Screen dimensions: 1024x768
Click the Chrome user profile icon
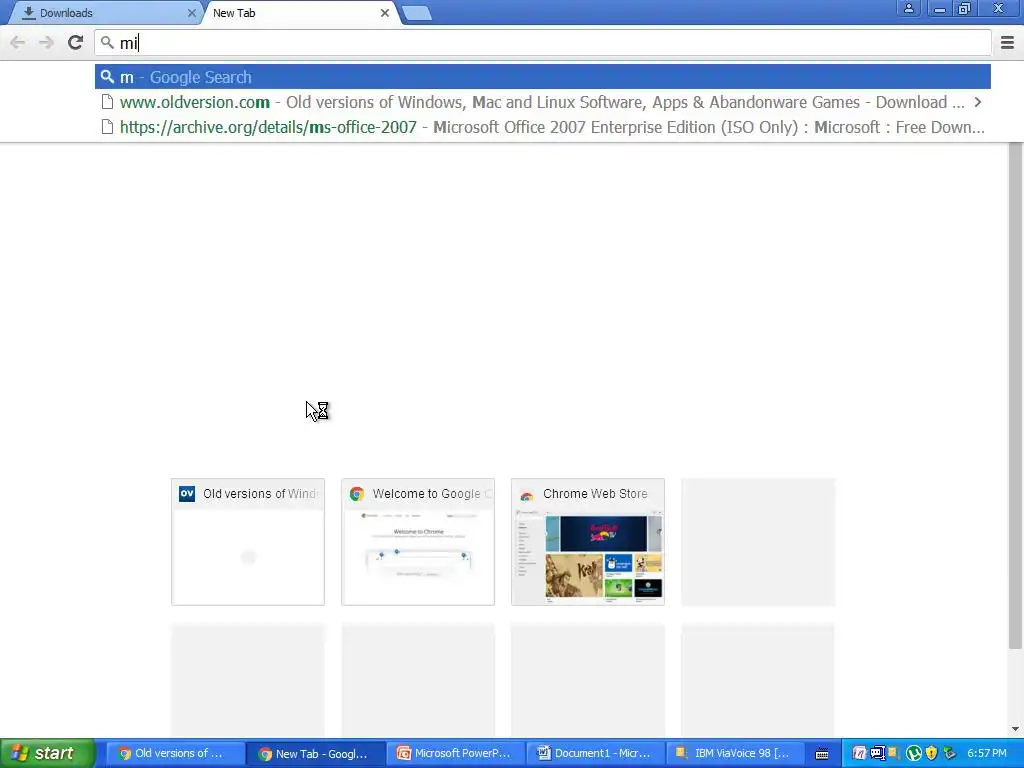[908, 8]
